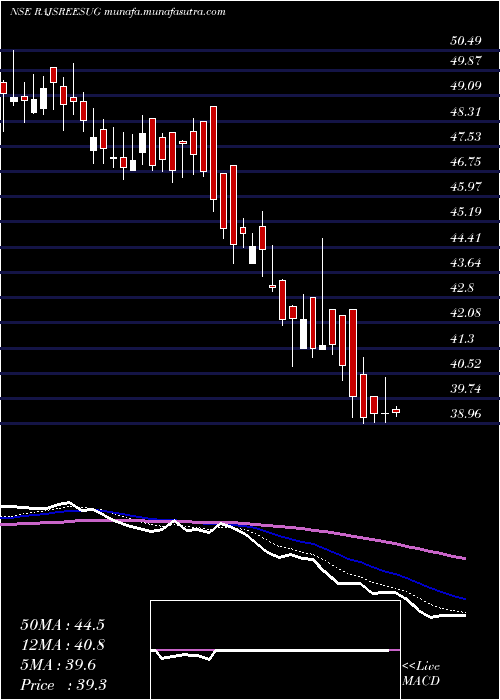Click the Price : 39.3 readout

(x=62, y=685)
